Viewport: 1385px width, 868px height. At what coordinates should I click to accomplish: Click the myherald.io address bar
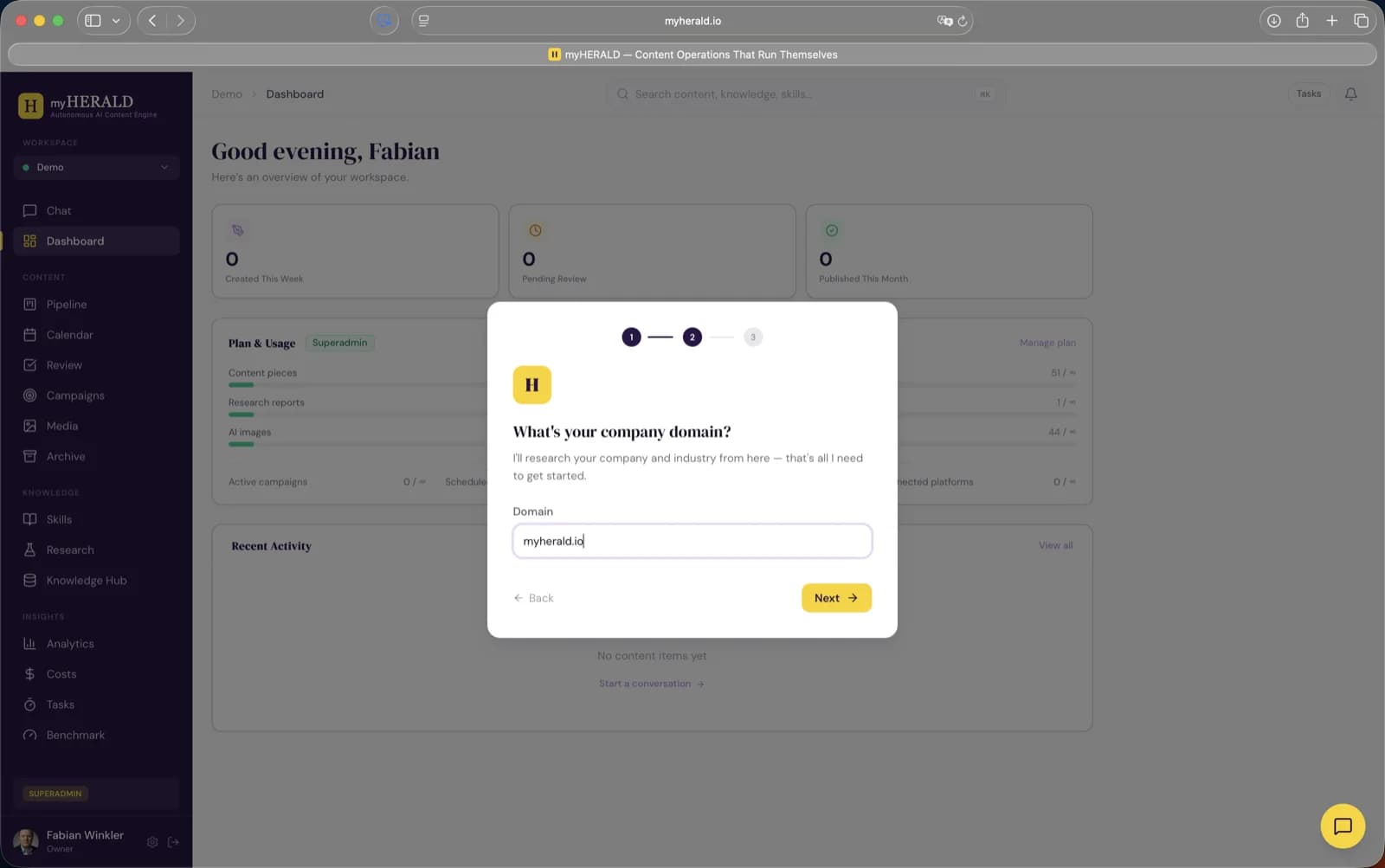[x=692, y=21]
